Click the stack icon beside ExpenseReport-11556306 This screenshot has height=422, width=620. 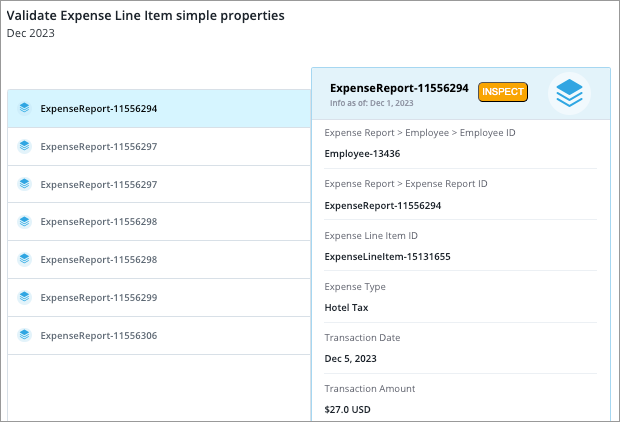tap(25, 335)
